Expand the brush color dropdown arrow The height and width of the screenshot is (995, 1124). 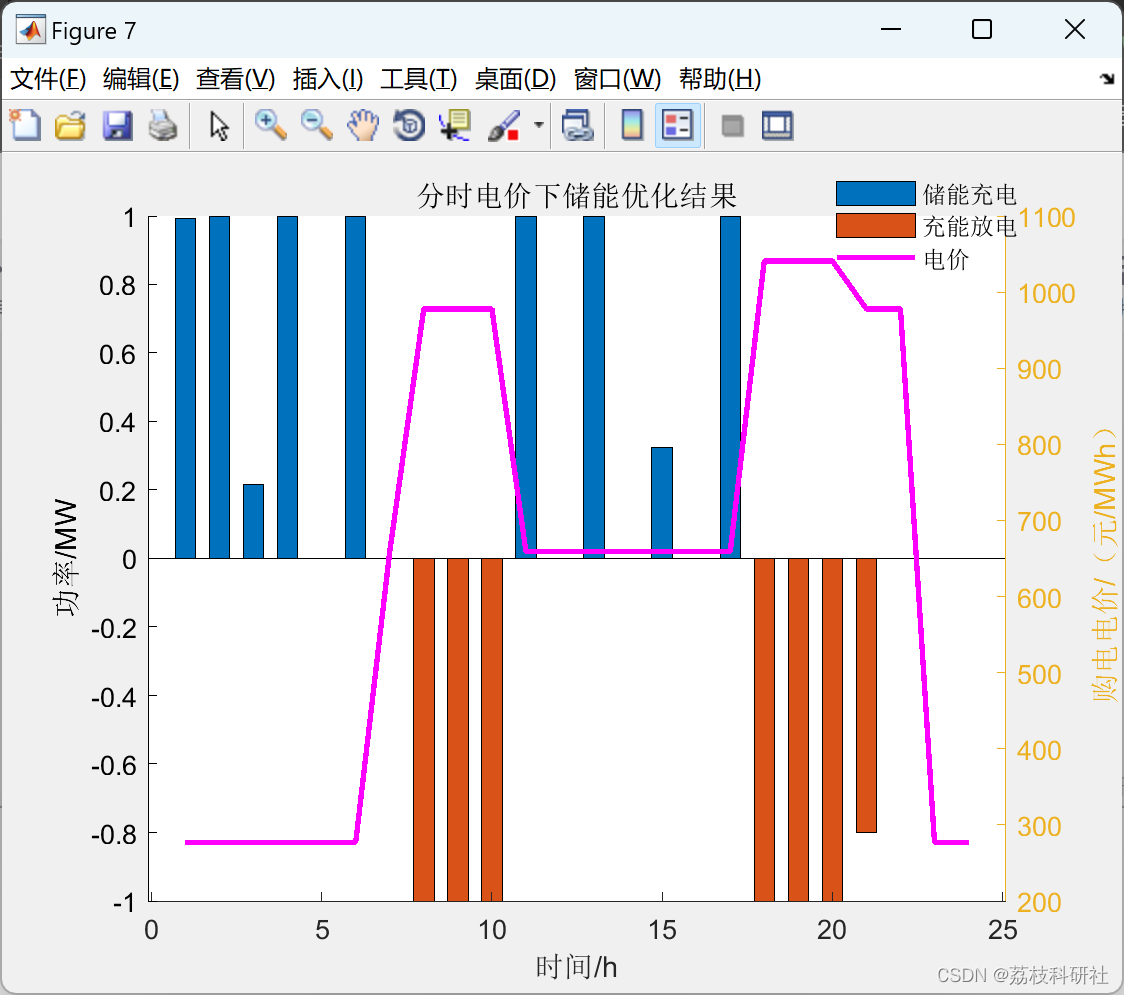[x=539, y=125]
